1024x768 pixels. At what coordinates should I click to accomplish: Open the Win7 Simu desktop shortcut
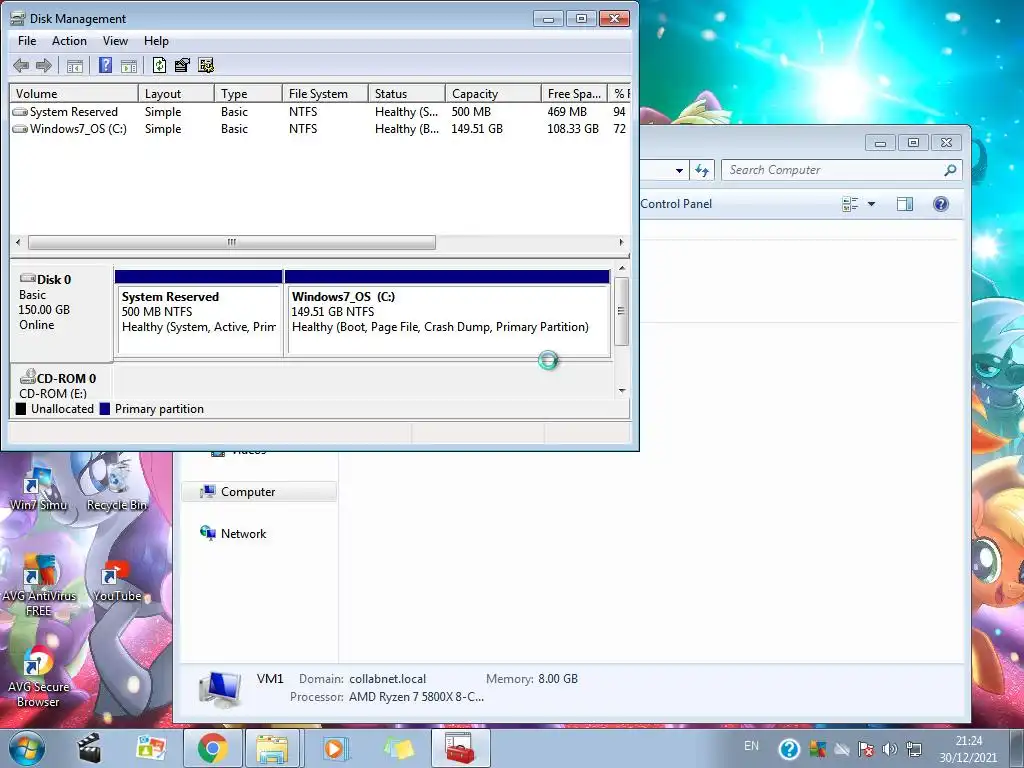[x=38, y=488]
